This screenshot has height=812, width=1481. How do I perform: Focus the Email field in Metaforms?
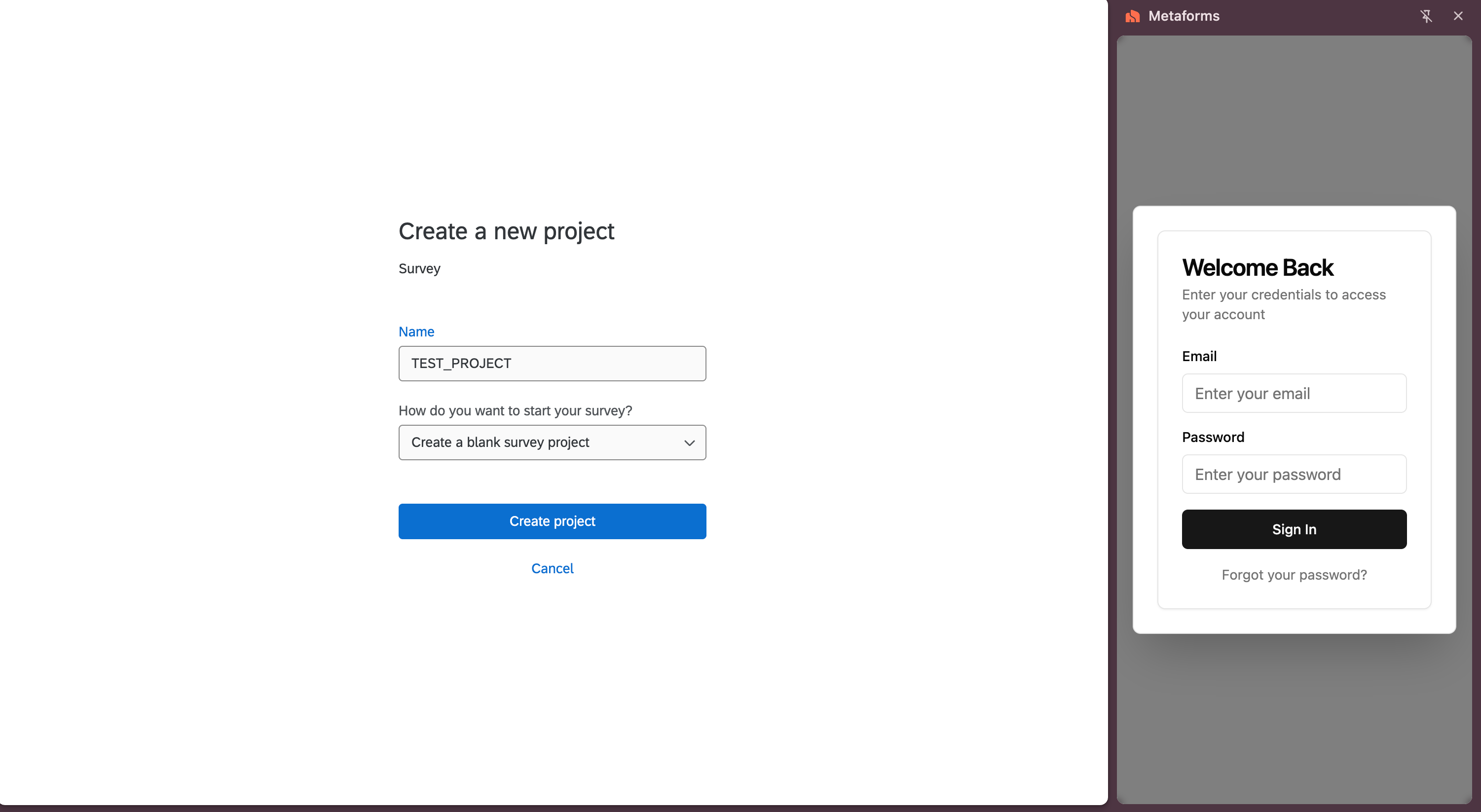click(x=1294, y=393)
